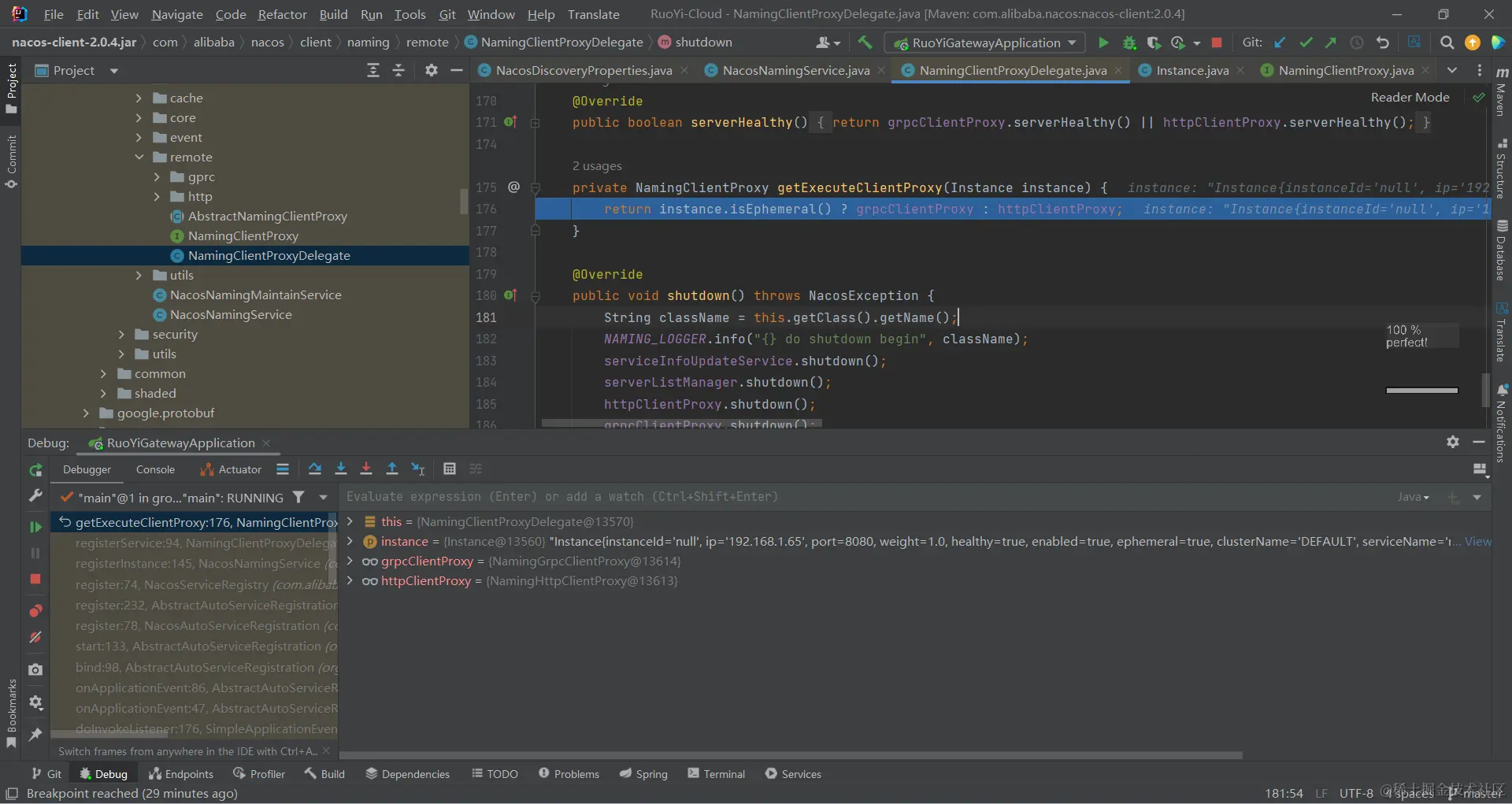The height and width of the screenshot is (804, 1512).
Task: Resume program in debug sidebar
Action: [x=35, y=527]
